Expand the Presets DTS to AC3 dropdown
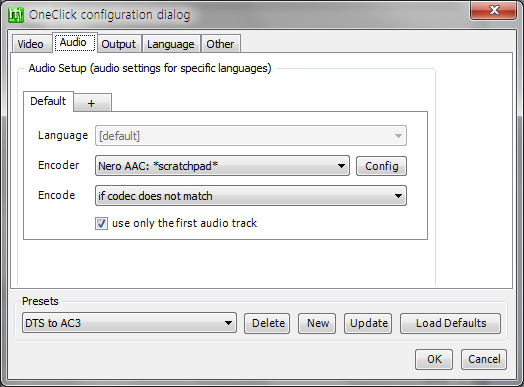The height and width of the screenshot is (387, 524). click(x=129, y=323)
